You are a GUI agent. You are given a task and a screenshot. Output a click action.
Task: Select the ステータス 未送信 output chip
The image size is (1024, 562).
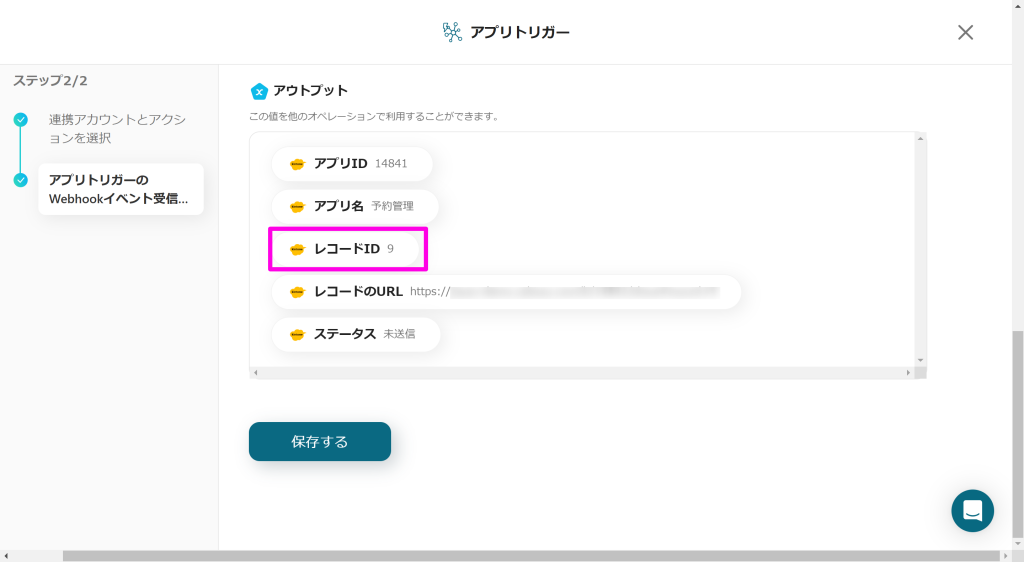(356, 334)
